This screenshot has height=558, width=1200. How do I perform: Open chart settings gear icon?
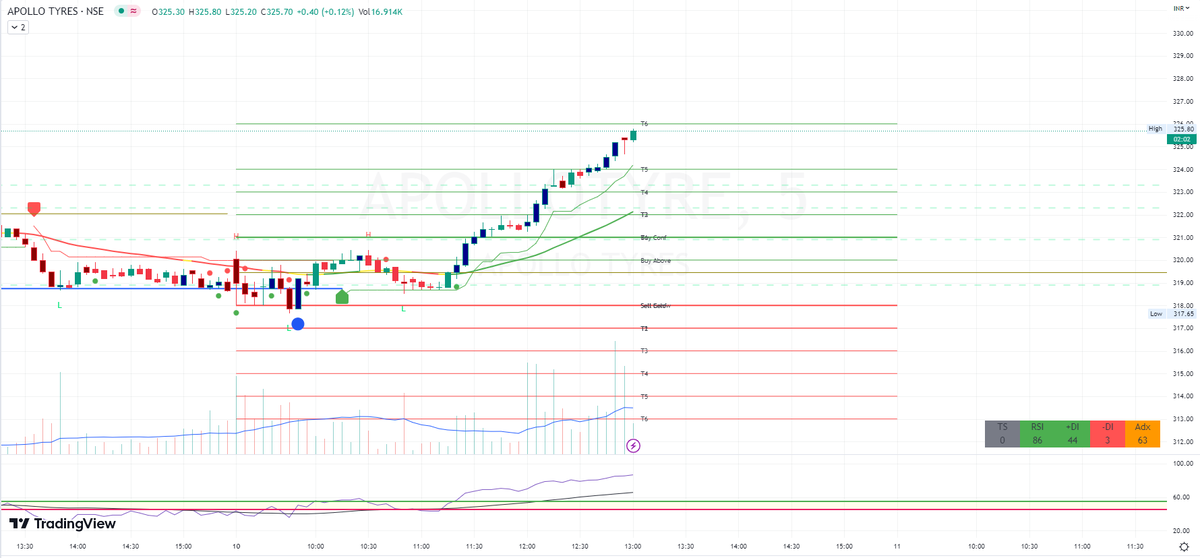tap(1183, 547)
